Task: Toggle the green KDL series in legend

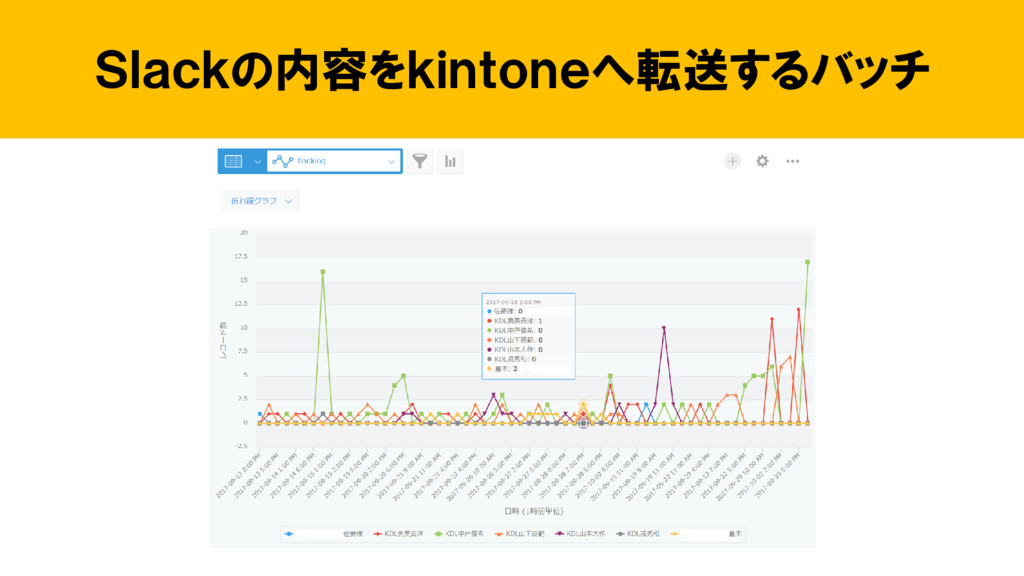Action: pyautogui.click(x=459, y=534)
